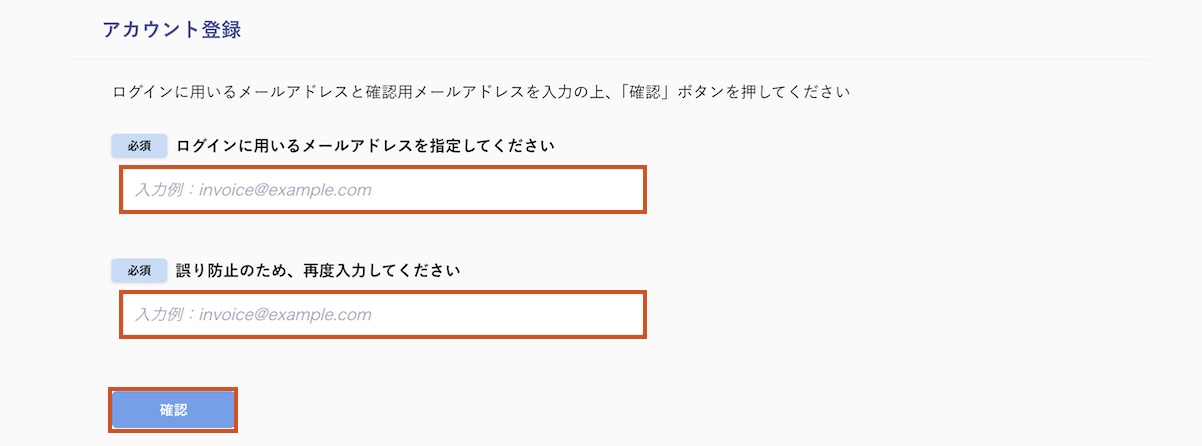Focus the second invoice@example.com placeholder field

383,314
